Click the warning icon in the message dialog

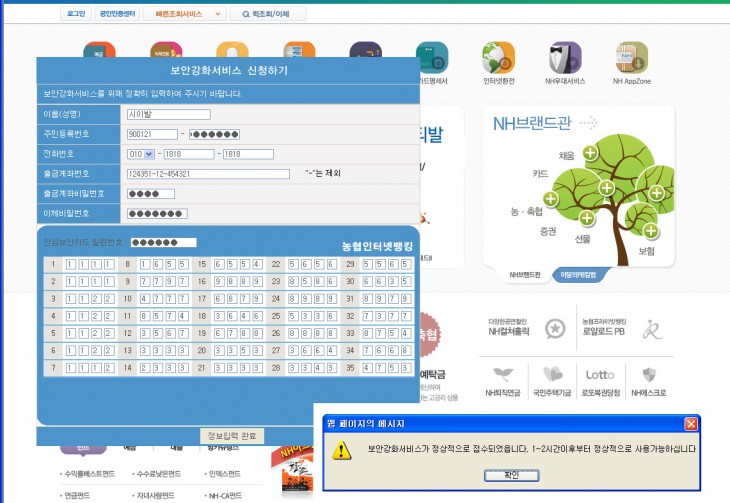(342, 450)
